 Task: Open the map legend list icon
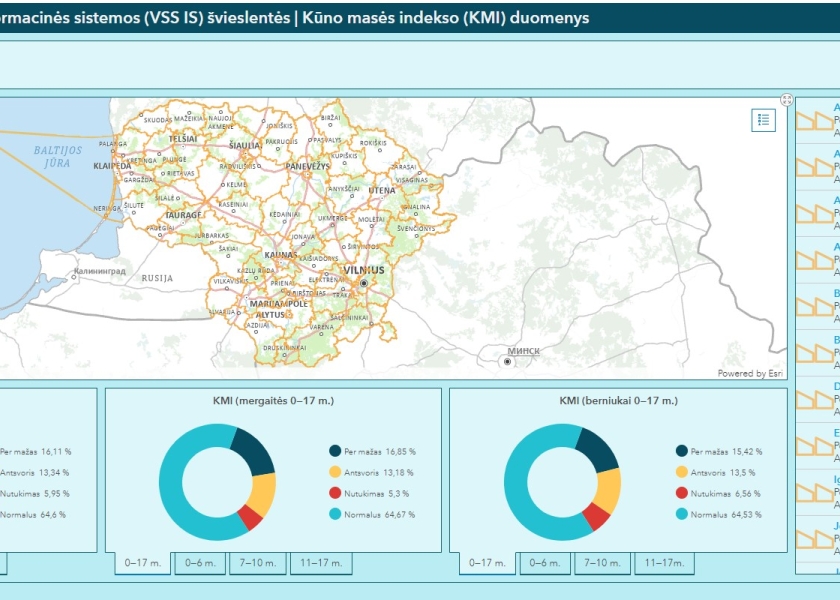(x=763, y=120)
